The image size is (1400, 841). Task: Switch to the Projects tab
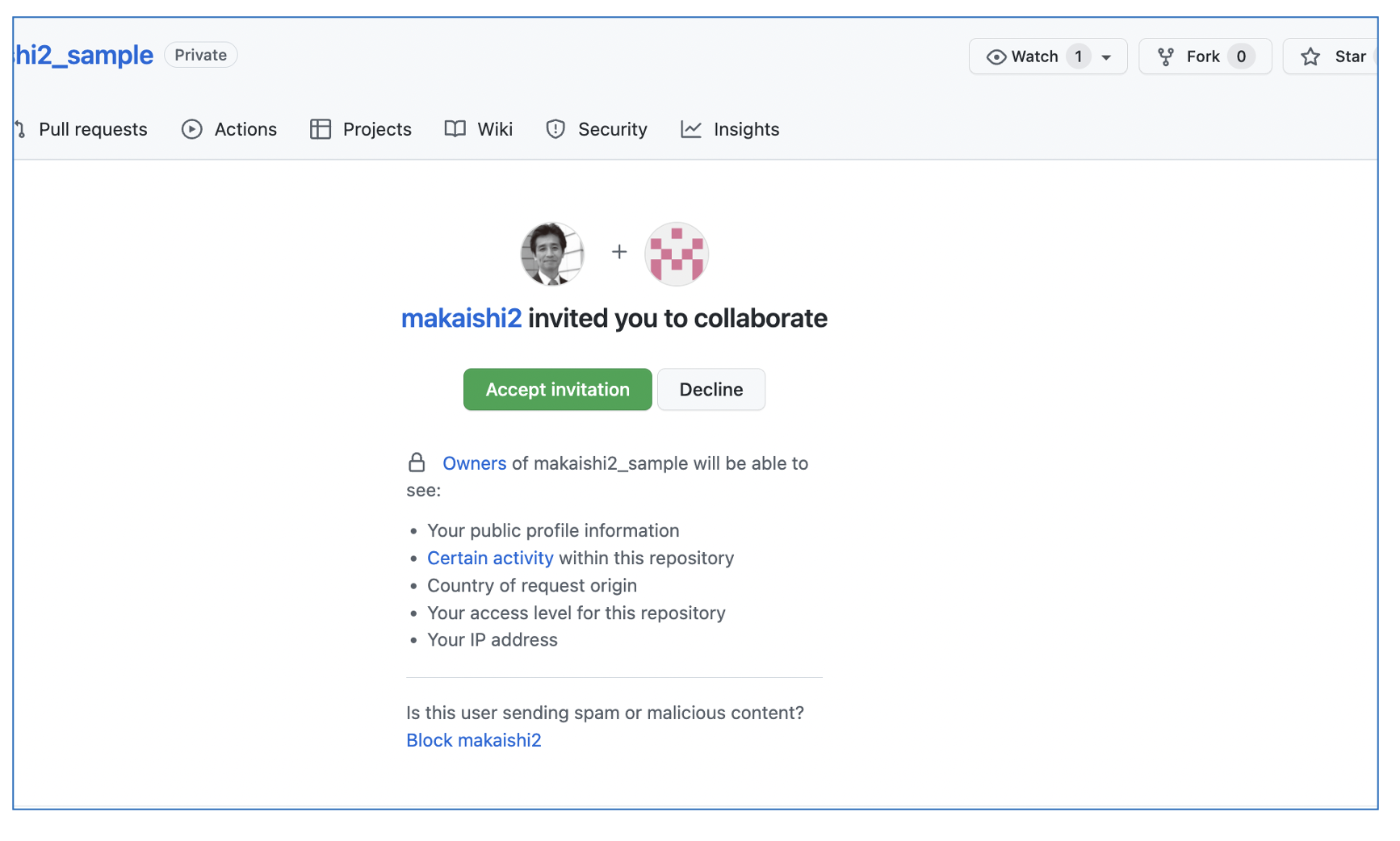click(360, 129)
